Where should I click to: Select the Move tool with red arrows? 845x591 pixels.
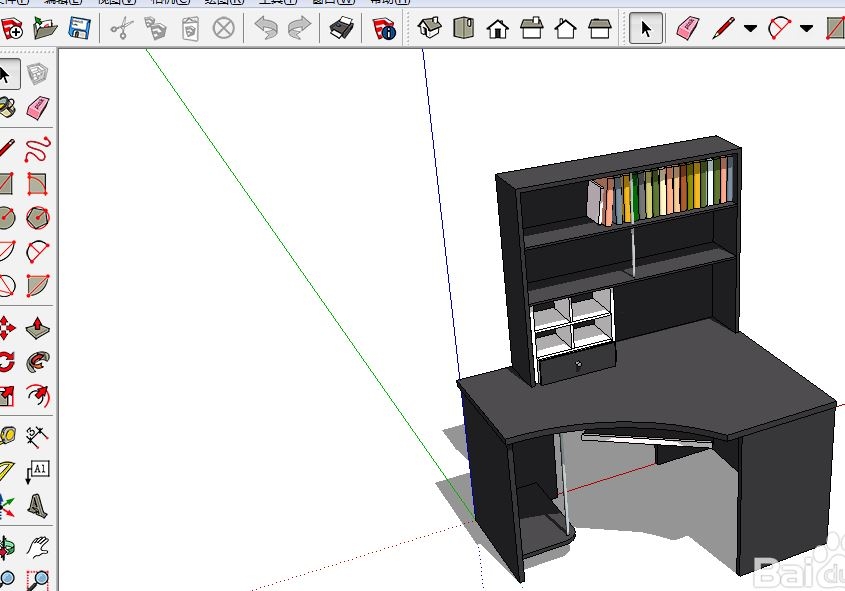point(5,328)
